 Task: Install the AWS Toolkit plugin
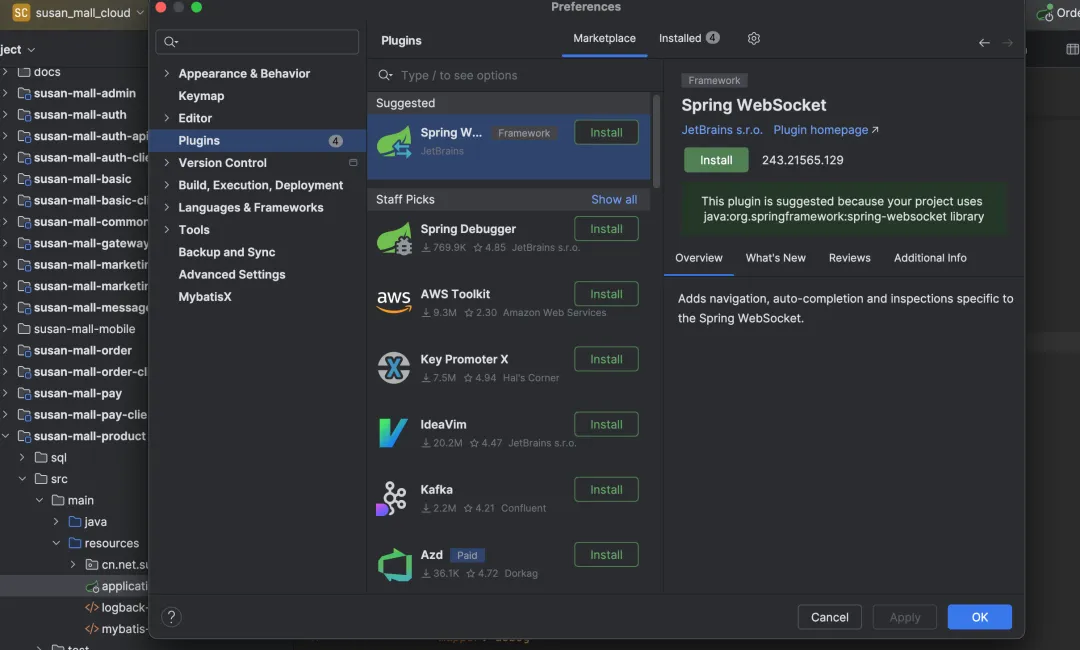pyautogui.click(x=606, y=294)
